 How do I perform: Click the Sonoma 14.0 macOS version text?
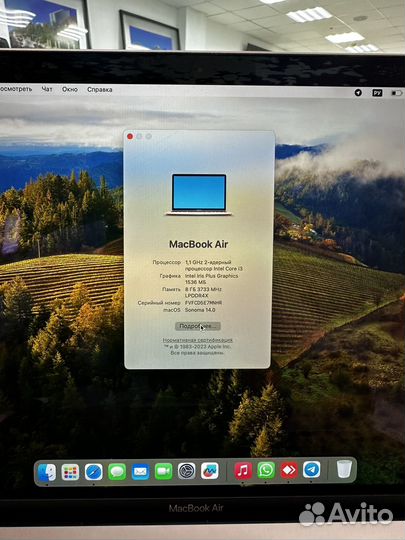pos(200,310)
